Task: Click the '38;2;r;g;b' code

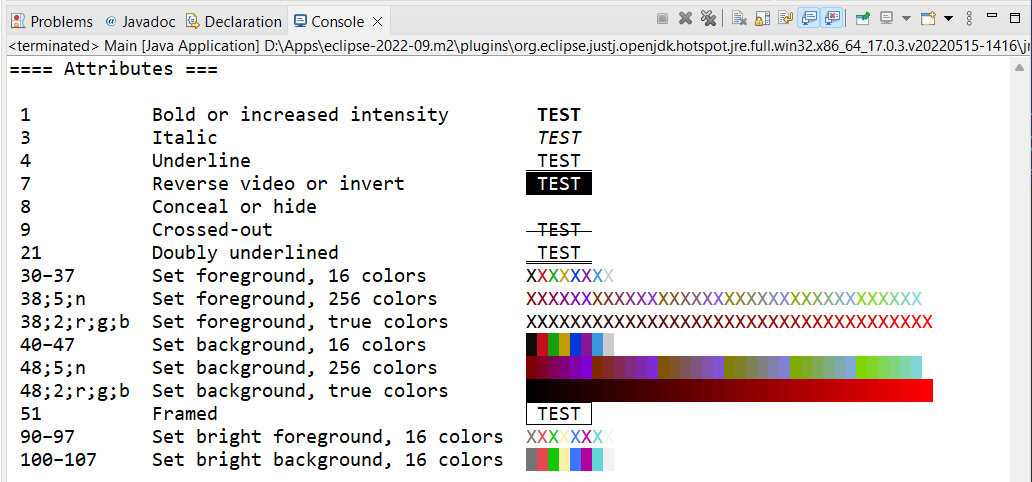Action: (x=74, y=322)
